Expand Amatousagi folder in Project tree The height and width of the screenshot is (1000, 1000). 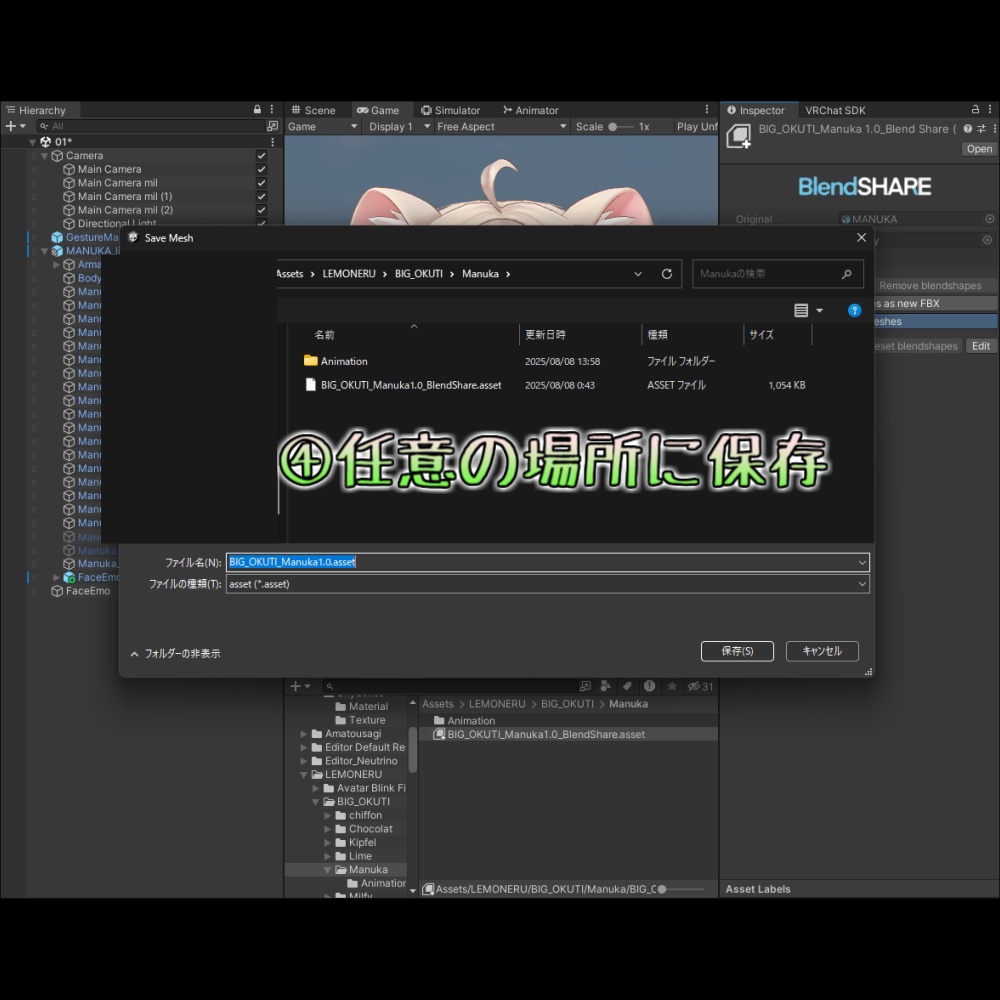[304, 734]
